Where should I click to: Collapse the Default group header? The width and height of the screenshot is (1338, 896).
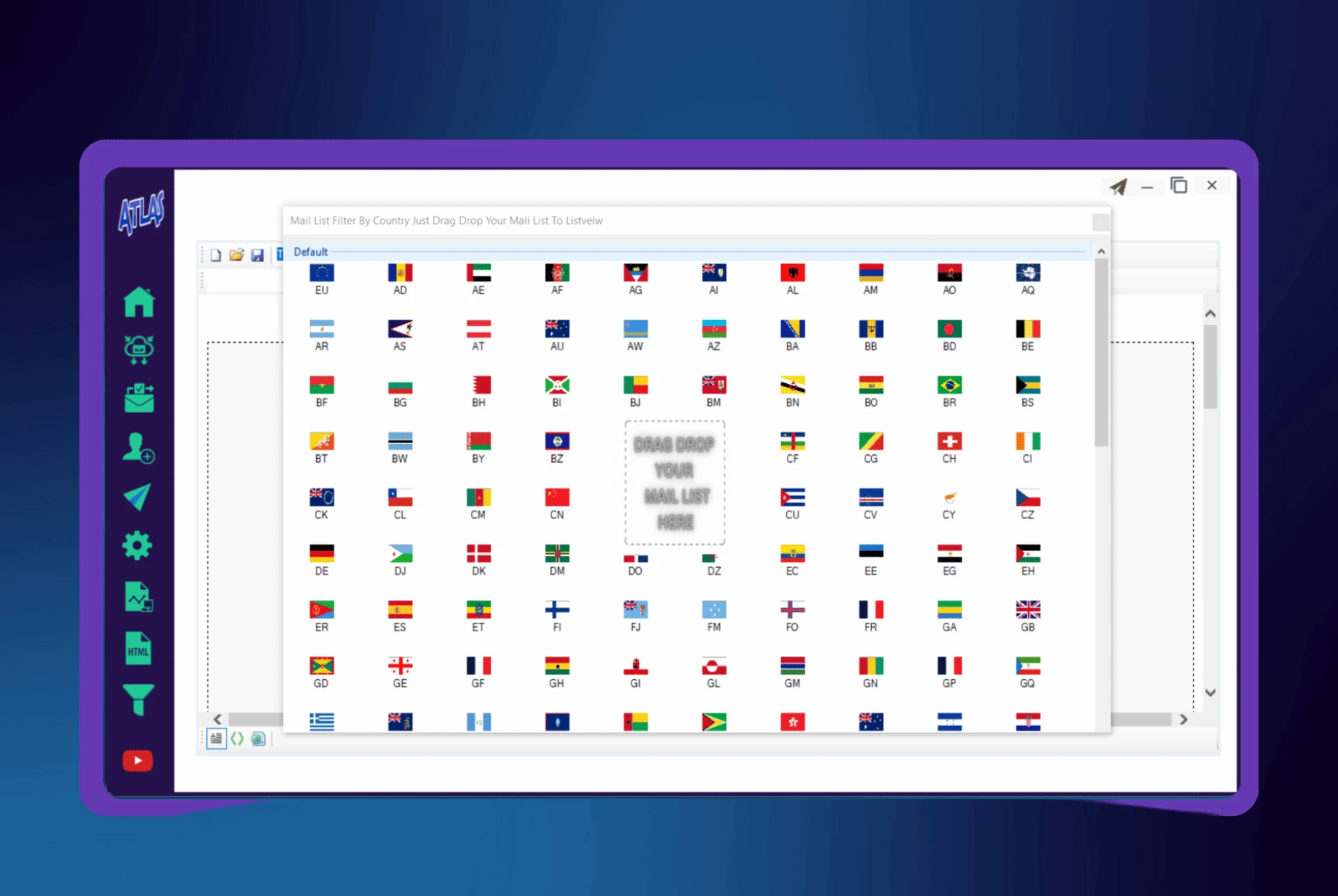tap(310, 252)
